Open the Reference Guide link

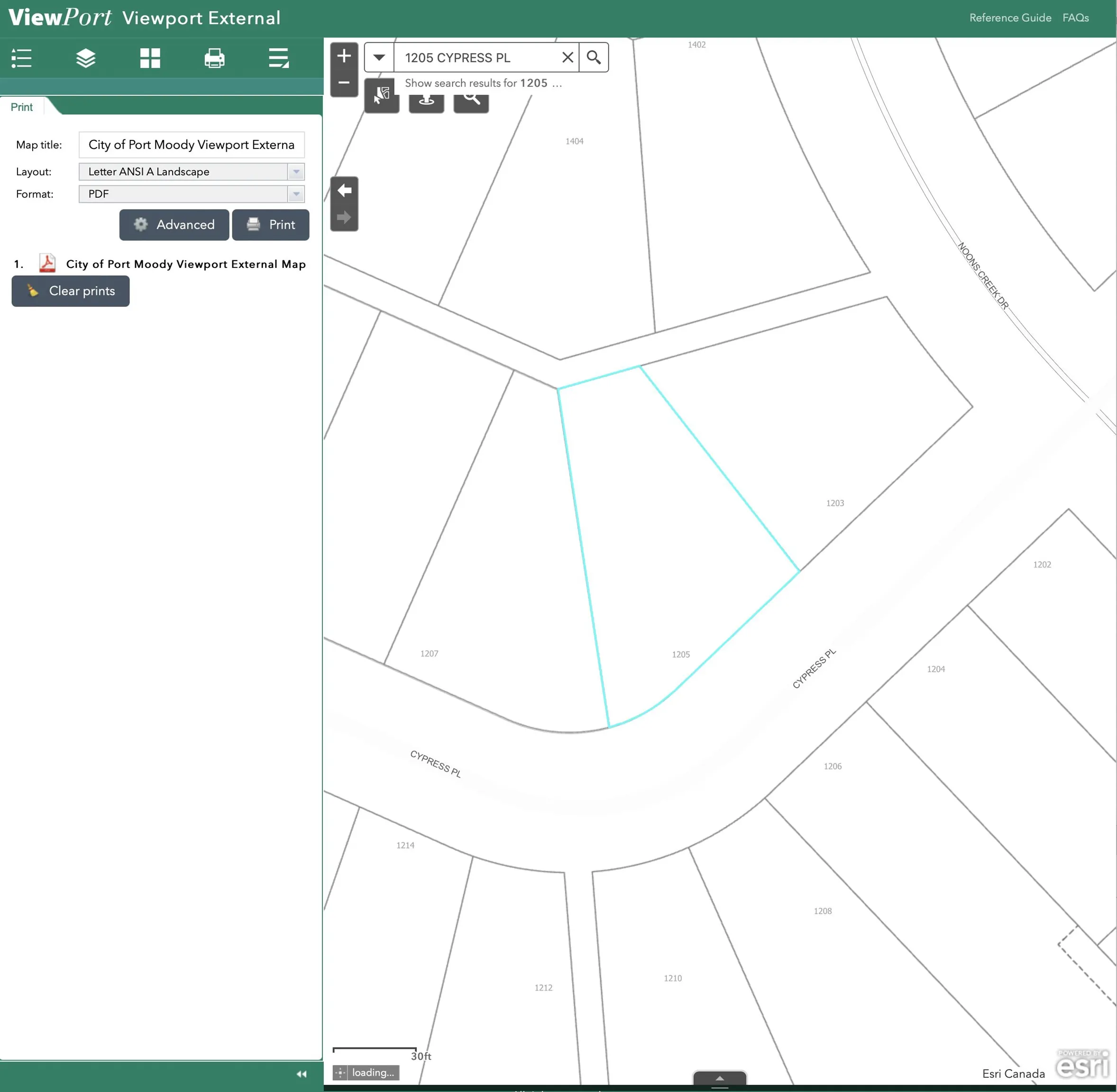coord(1010,18)
